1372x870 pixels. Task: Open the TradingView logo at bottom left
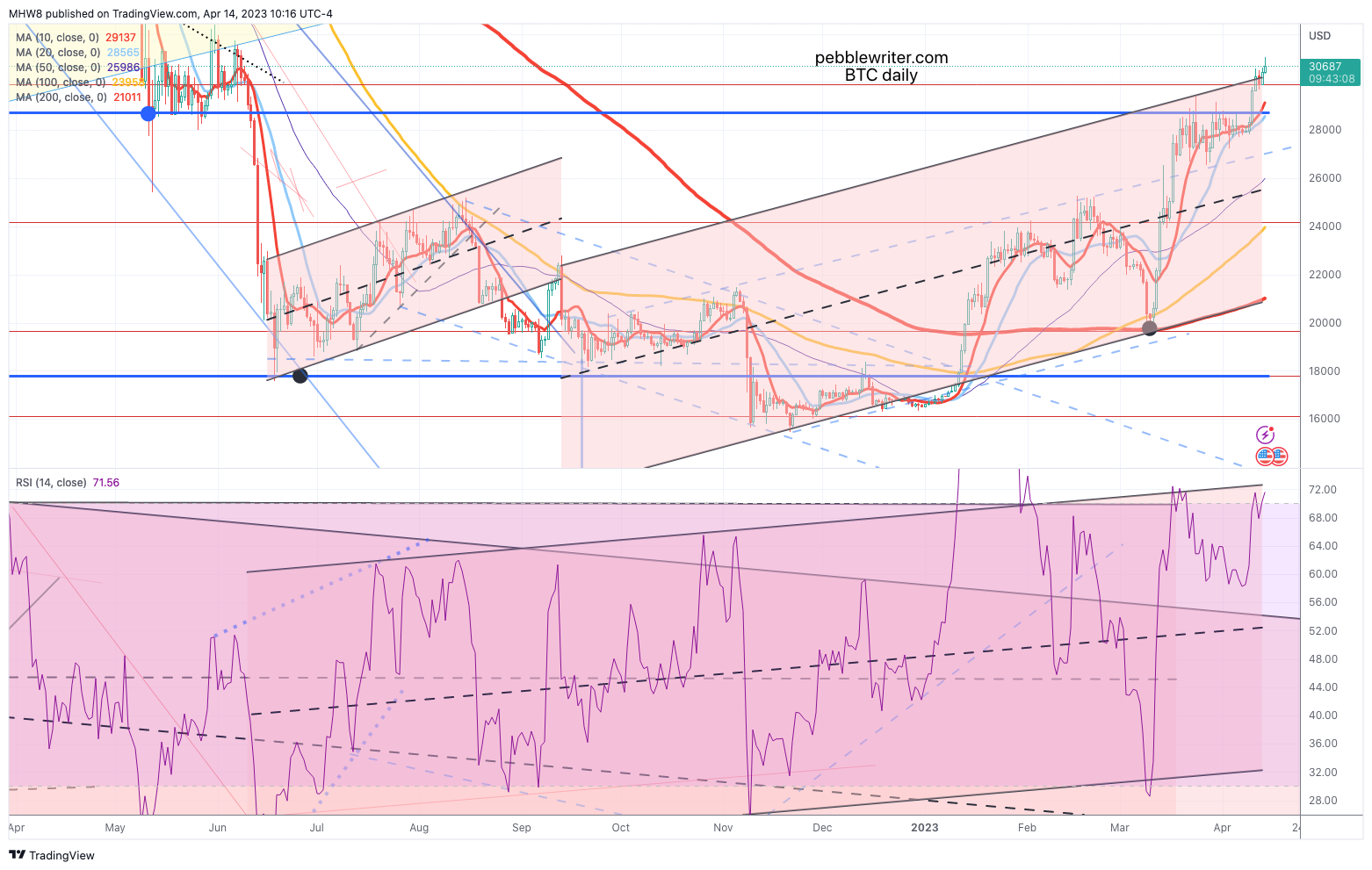click(x=52, y=855)
